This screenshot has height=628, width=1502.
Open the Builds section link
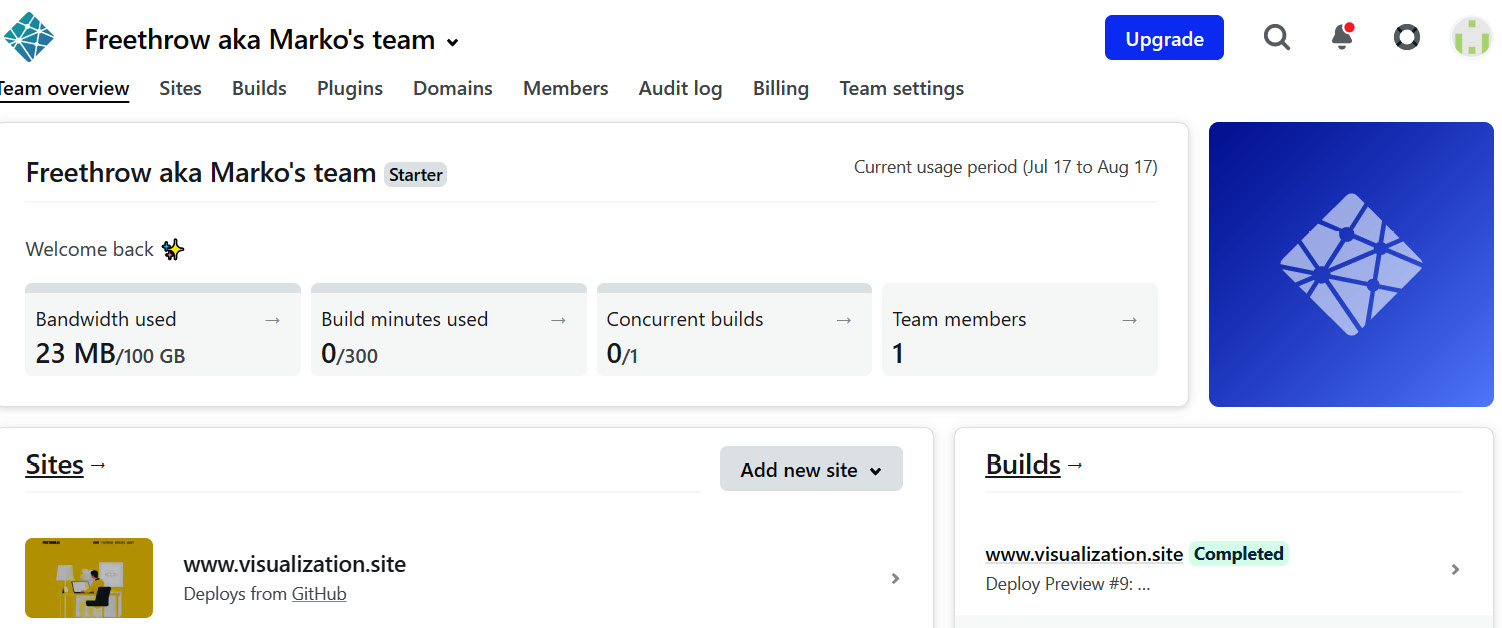pos(1023,463)
